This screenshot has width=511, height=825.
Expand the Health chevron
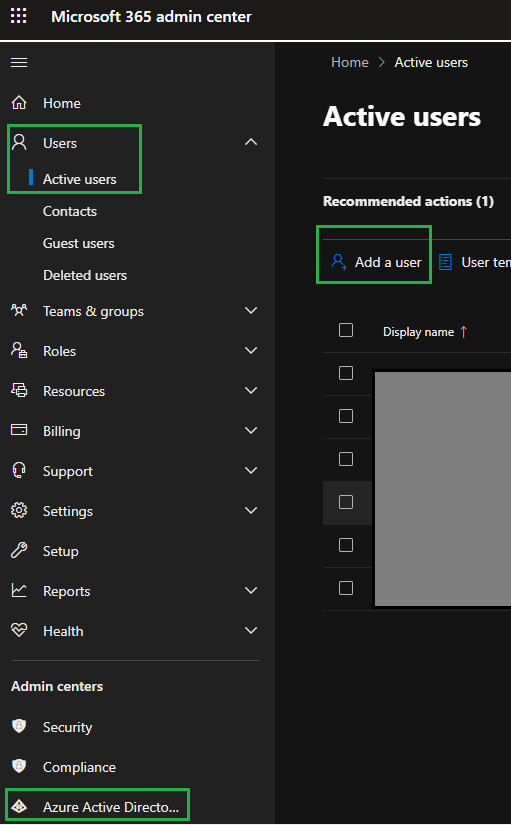[x=251, y=630]
